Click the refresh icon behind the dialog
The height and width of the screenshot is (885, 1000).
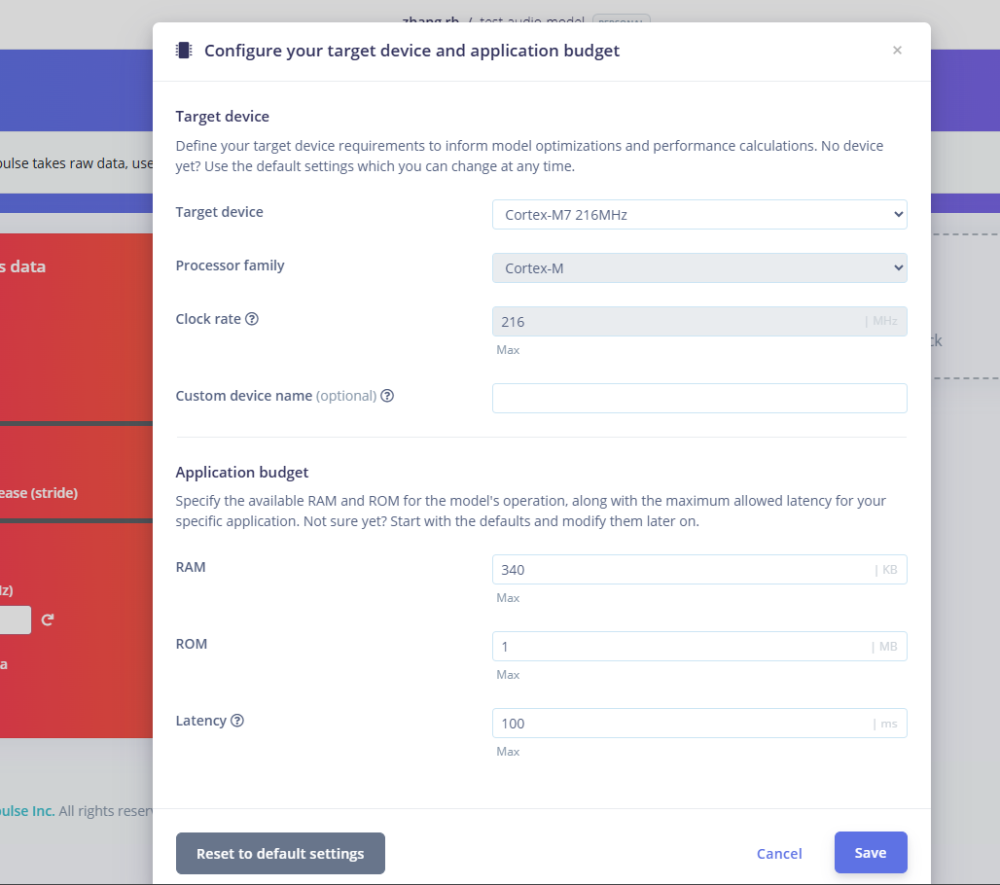[x=47, y=620]
